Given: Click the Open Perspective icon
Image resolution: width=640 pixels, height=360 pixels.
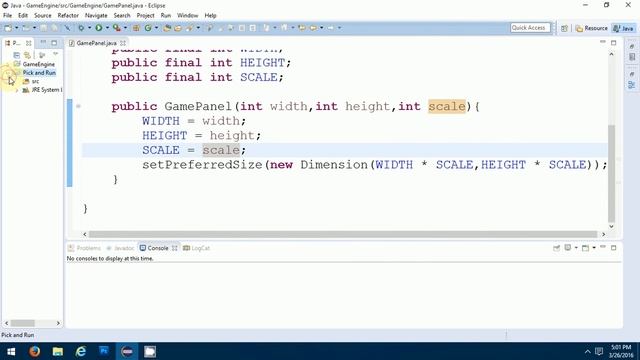Looking at the screenshot, I should pos(564,28).
